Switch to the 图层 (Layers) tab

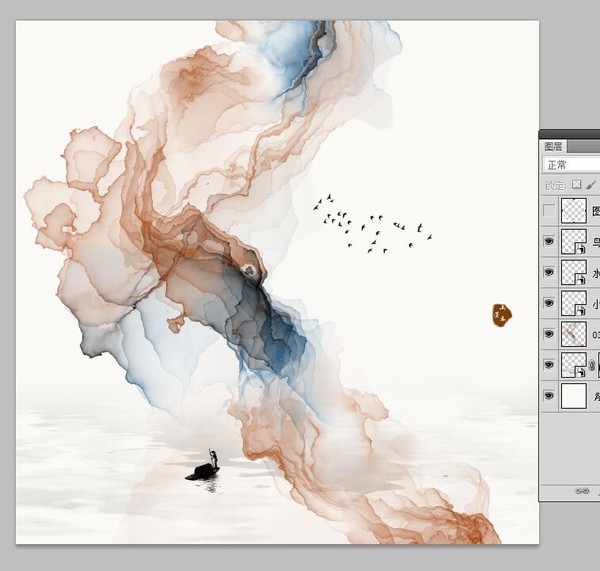point(553,147)
